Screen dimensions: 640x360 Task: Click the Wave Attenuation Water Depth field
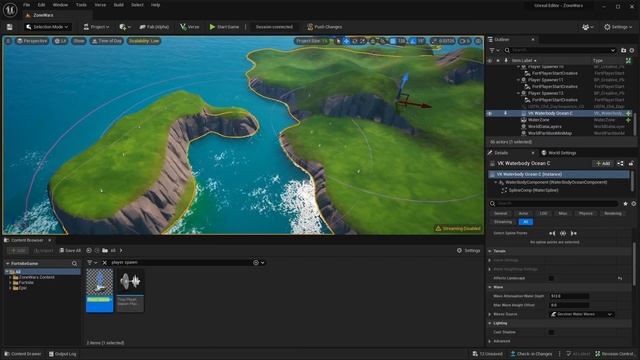click(569, 296)
